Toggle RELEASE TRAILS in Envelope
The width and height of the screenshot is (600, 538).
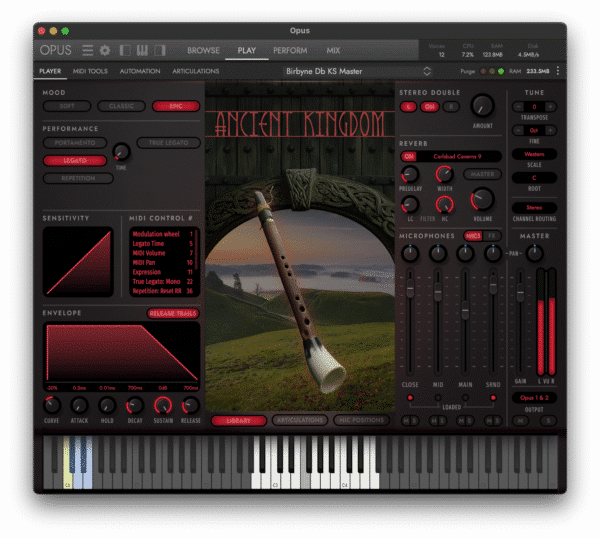[x=173, y=313]
